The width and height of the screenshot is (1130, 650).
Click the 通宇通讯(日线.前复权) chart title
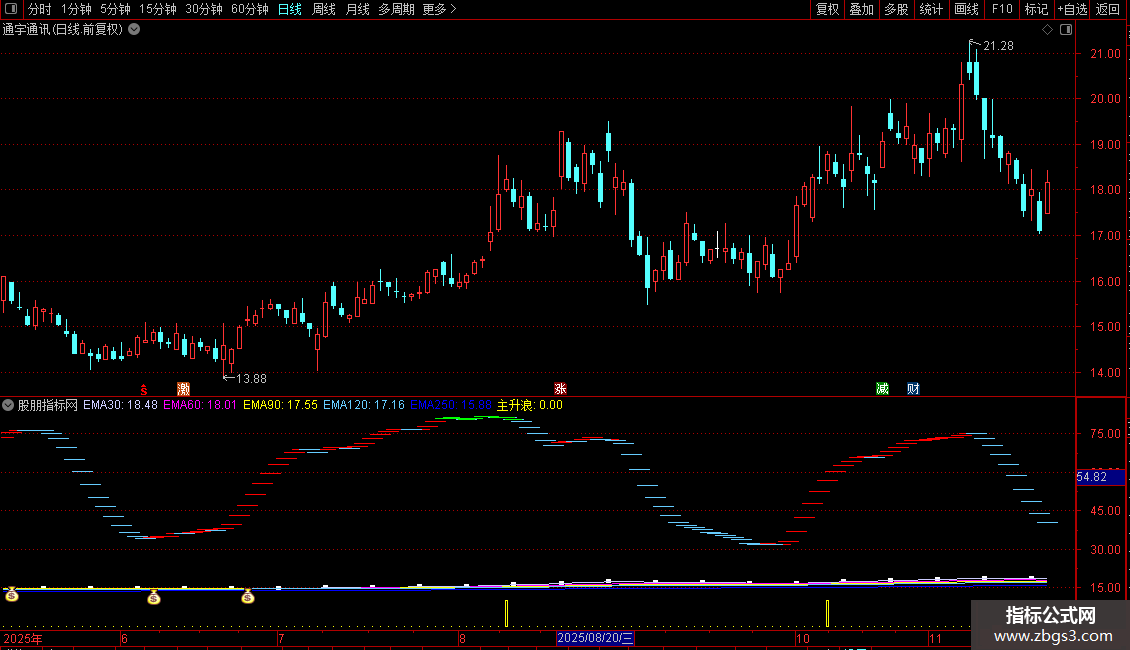63,30
